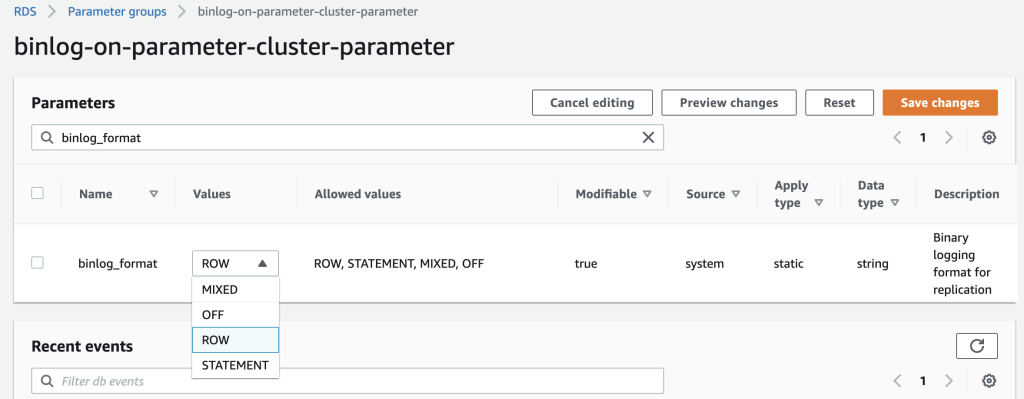Go to next Recent events page

949,381
